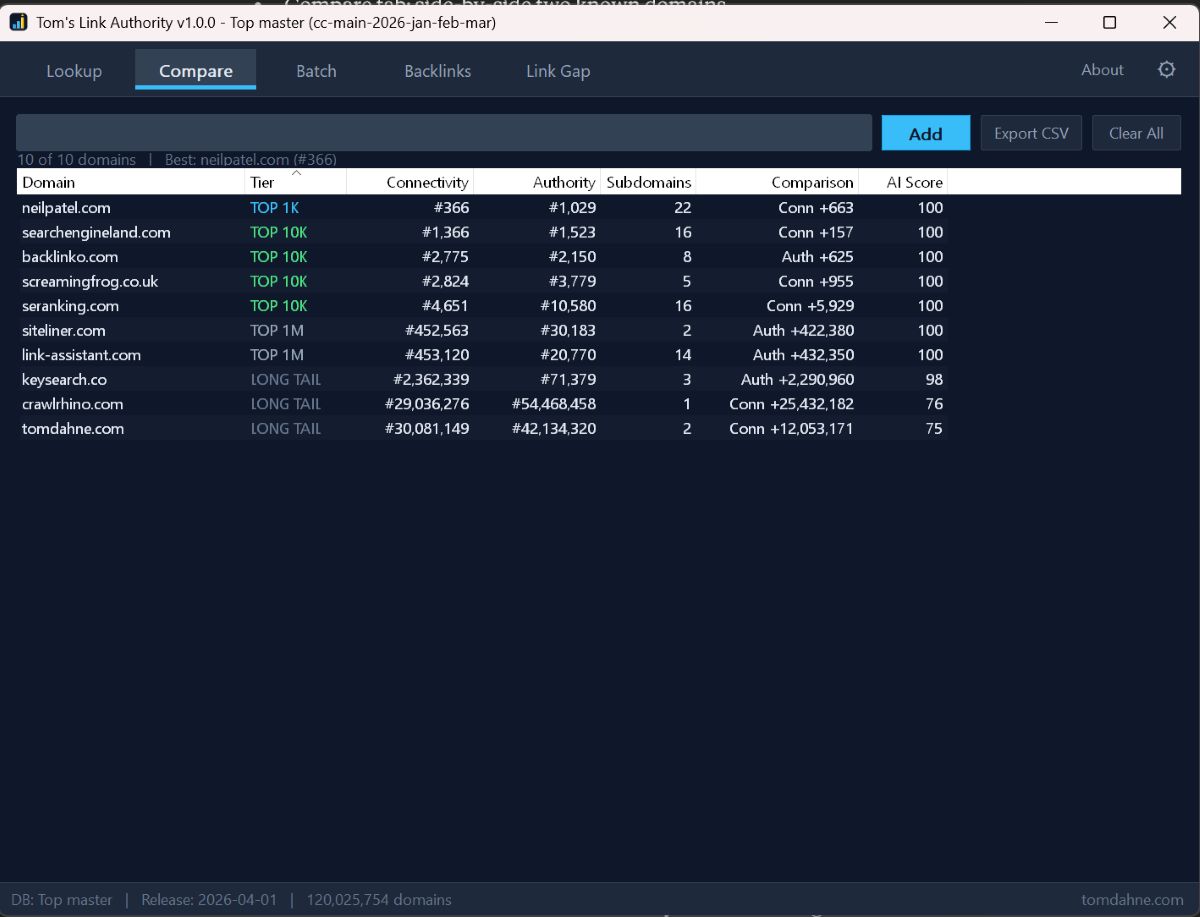Select the neilpatel.com row
1200x917 pixels.
coord(66,208)
